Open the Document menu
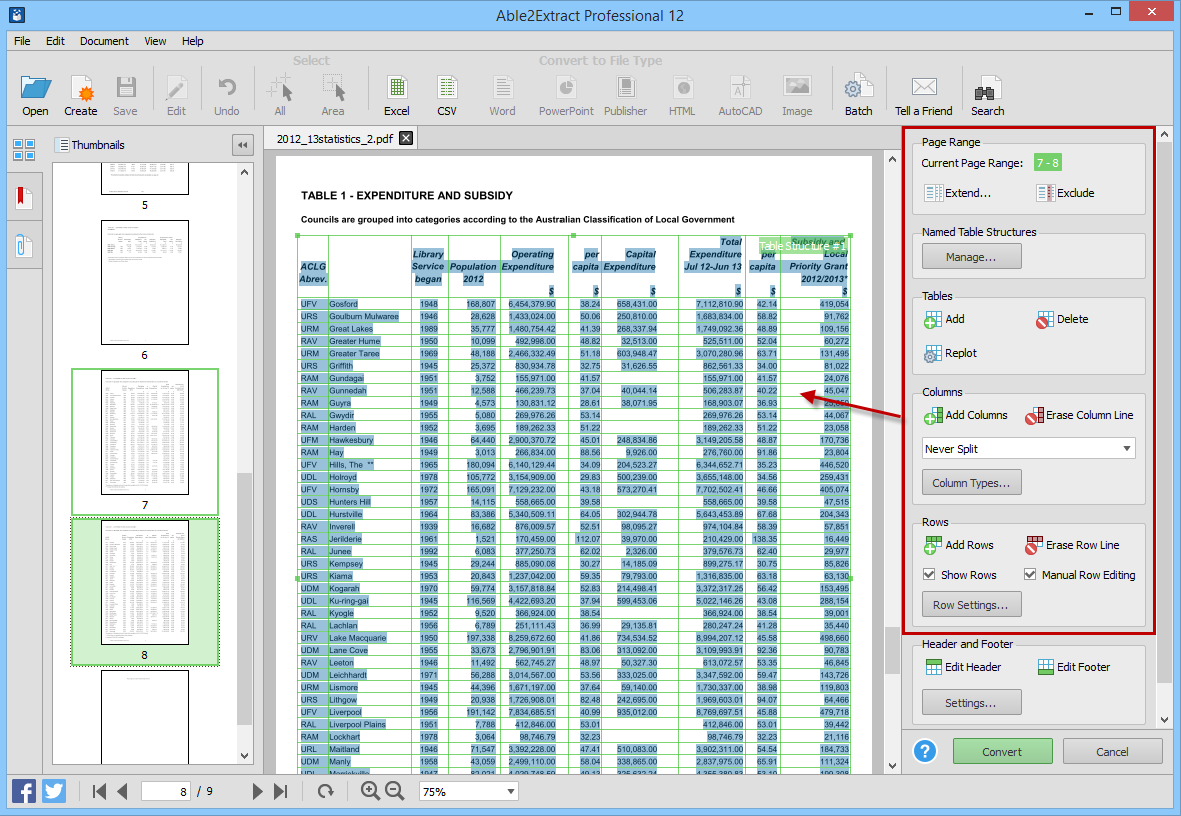The height and width of the screenshot is (816, 1181). pyautogui.click(x=105, y=41)
